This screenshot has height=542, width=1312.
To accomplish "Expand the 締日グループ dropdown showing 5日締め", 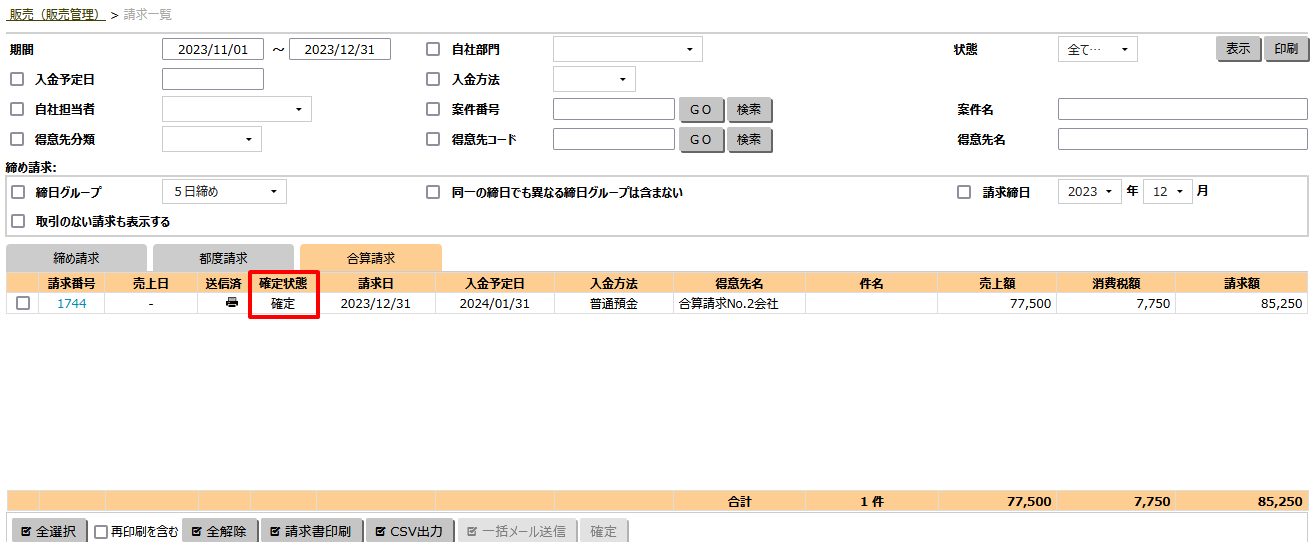I will pos(224,191).
